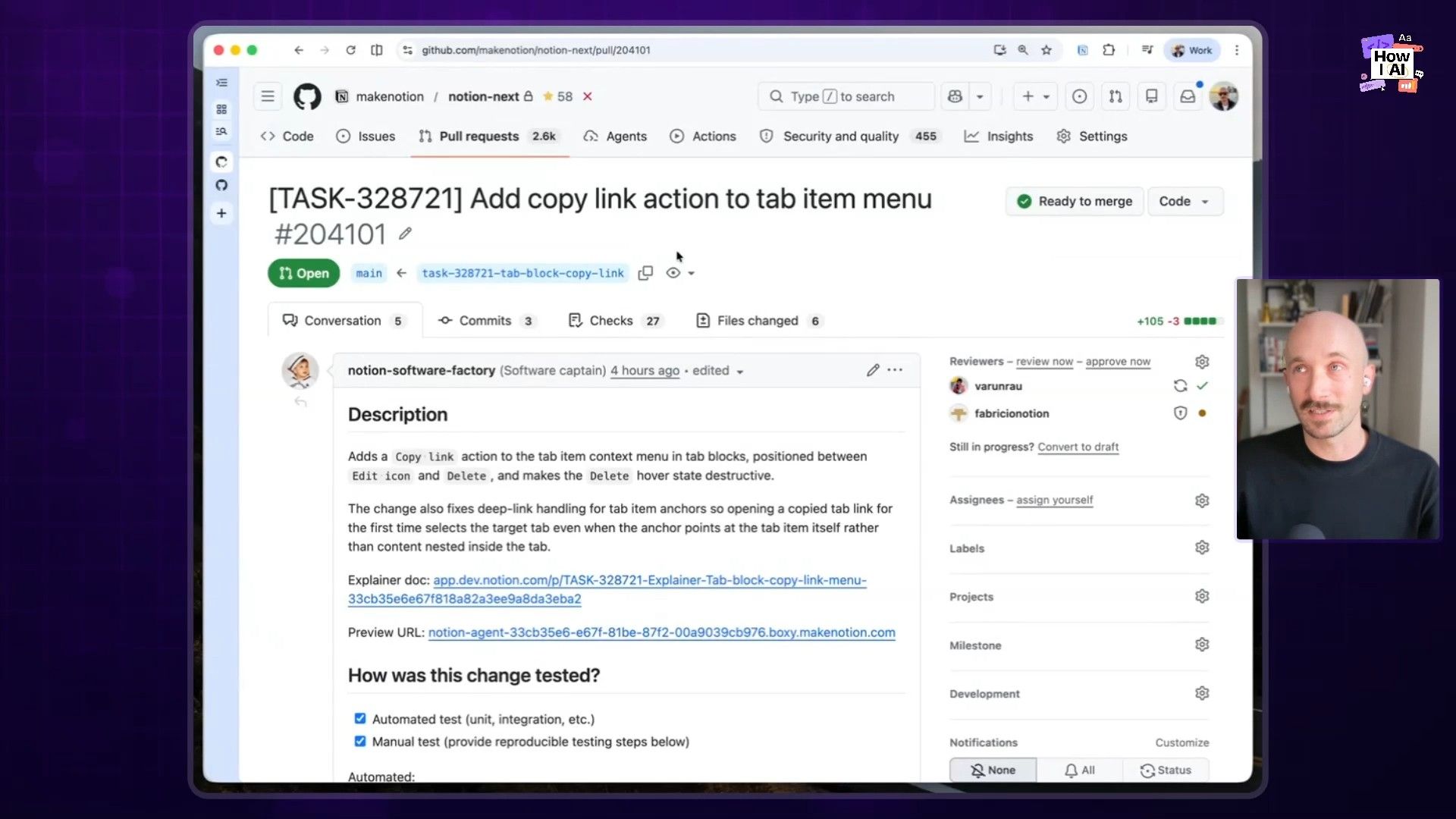Open notion-software-factory author avatar
This screenshot has width=1456, height=819.
pos(300,371)
